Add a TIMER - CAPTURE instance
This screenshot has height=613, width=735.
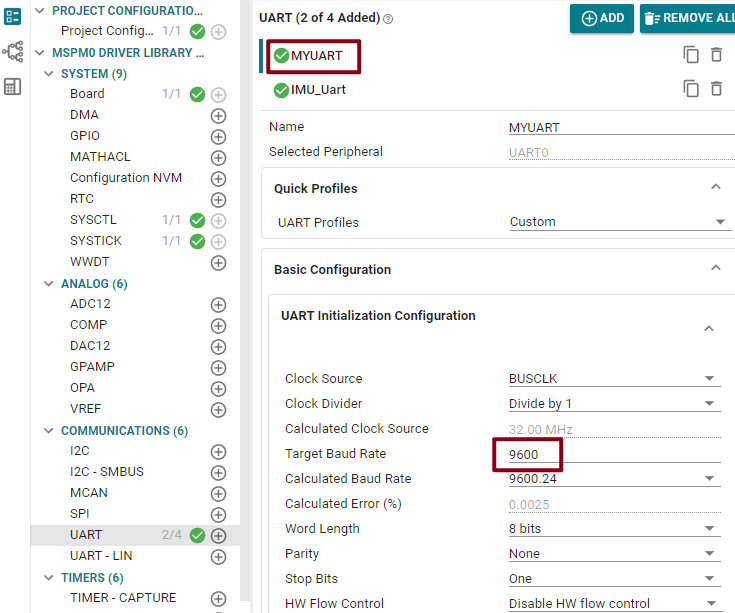(x=218, y=599)
